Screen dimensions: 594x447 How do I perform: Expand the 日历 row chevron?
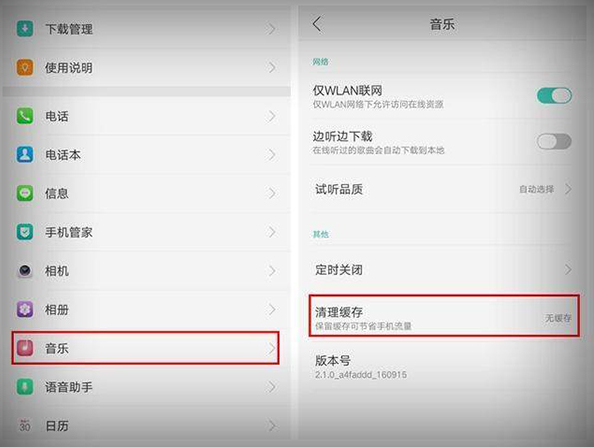(271, 426)
